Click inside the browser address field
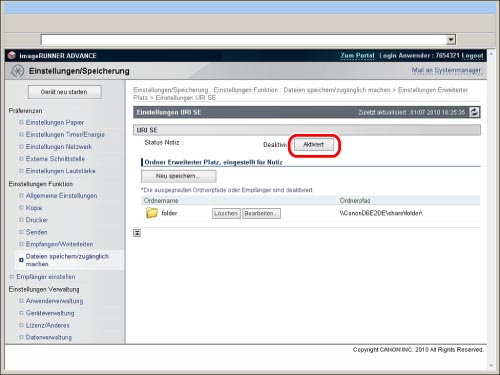Viewport: 500px width, 375px height. [243, 40]
